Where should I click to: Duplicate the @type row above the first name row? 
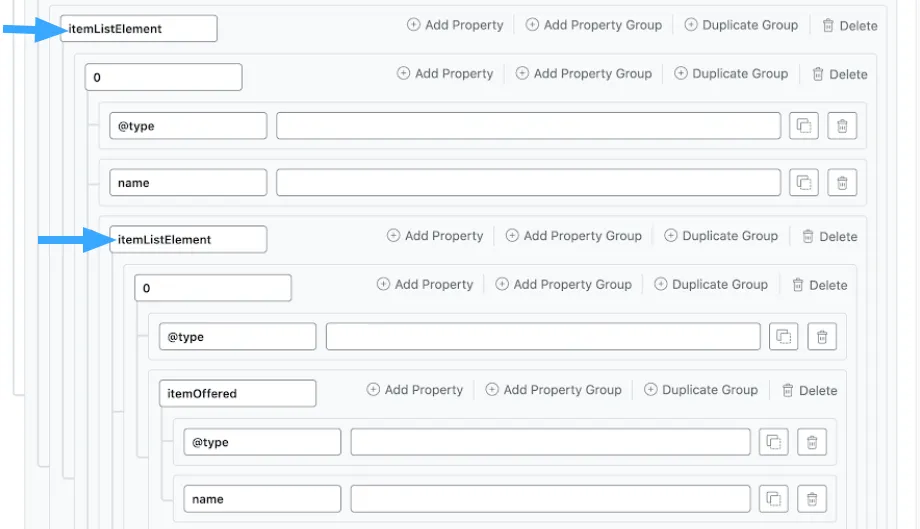click(803, 126)
